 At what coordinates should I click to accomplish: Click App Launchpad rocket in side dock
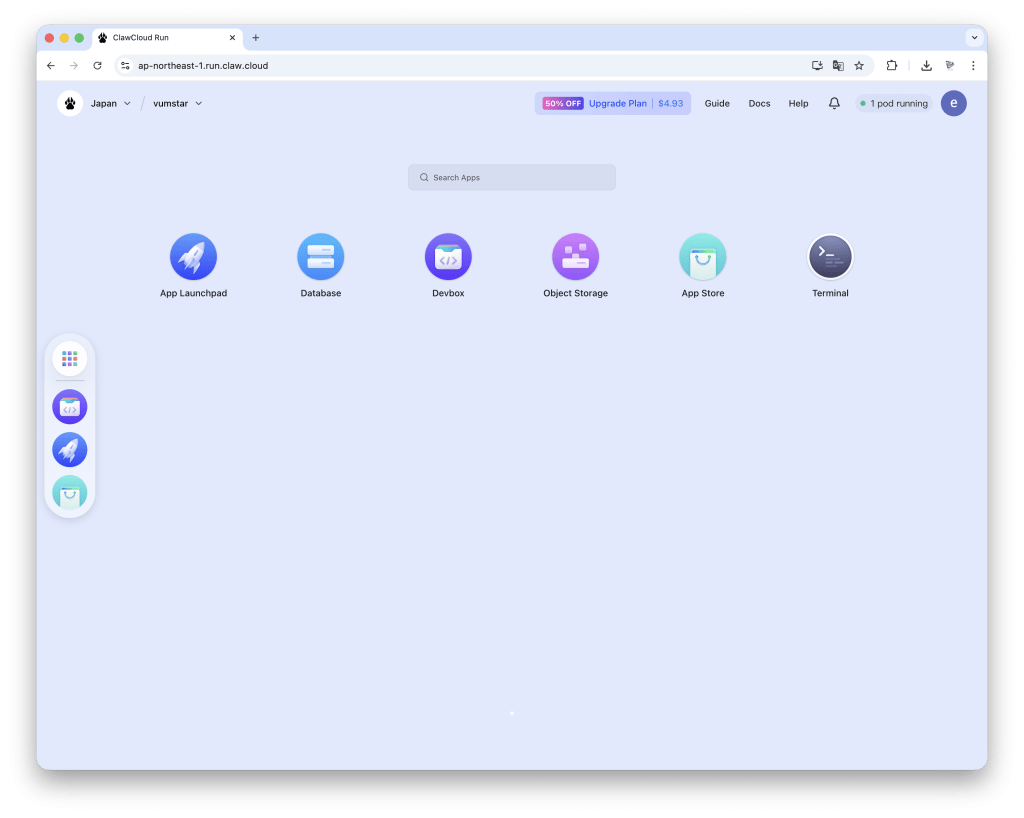click(x=70, y=450)
